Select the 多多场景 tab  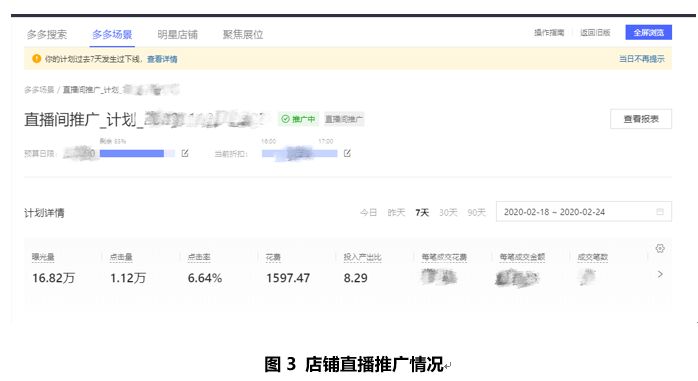tap(112, 34)
